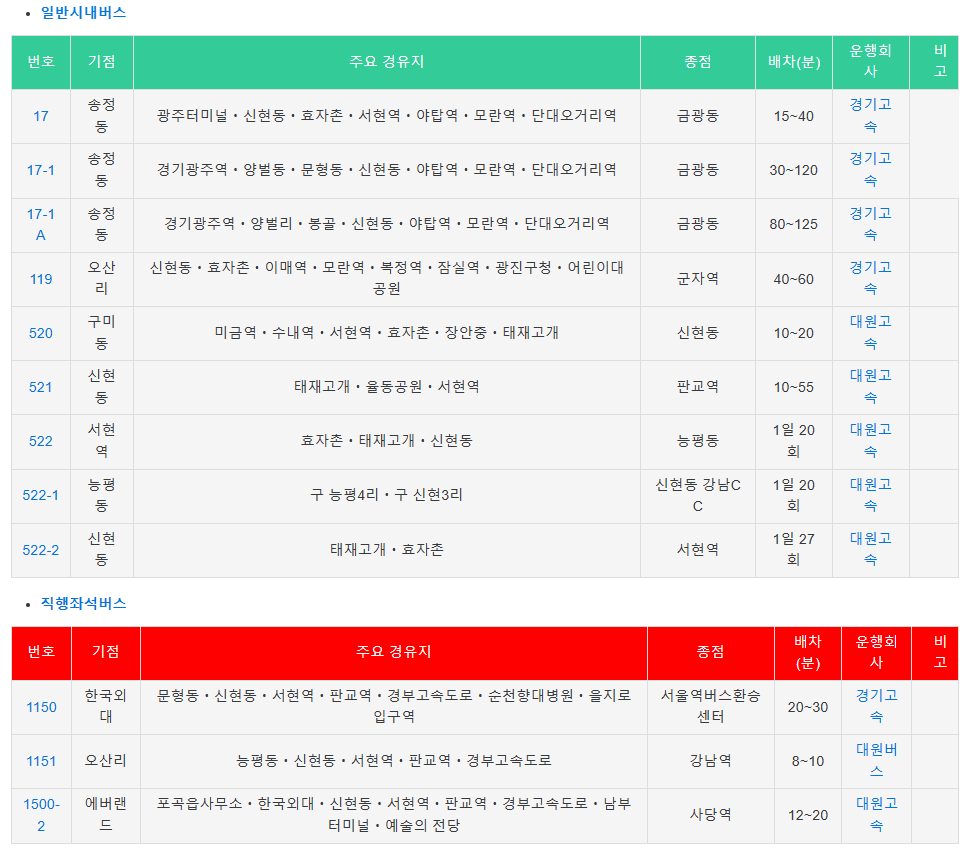Image resolution: width=965 pixels, height=855 pixels.
Task: Open bus route 1150 link
Action: click(x=41, y=707)
